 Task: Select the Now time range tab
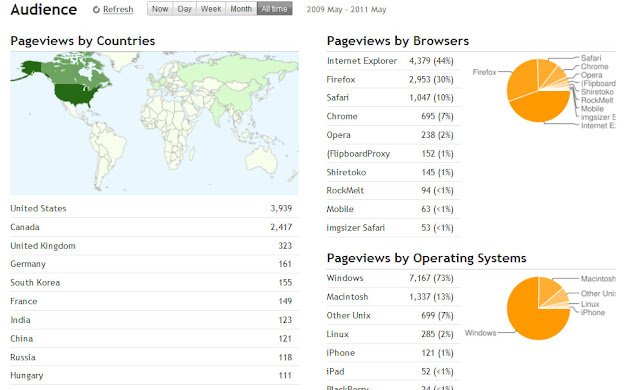point(160,9)
